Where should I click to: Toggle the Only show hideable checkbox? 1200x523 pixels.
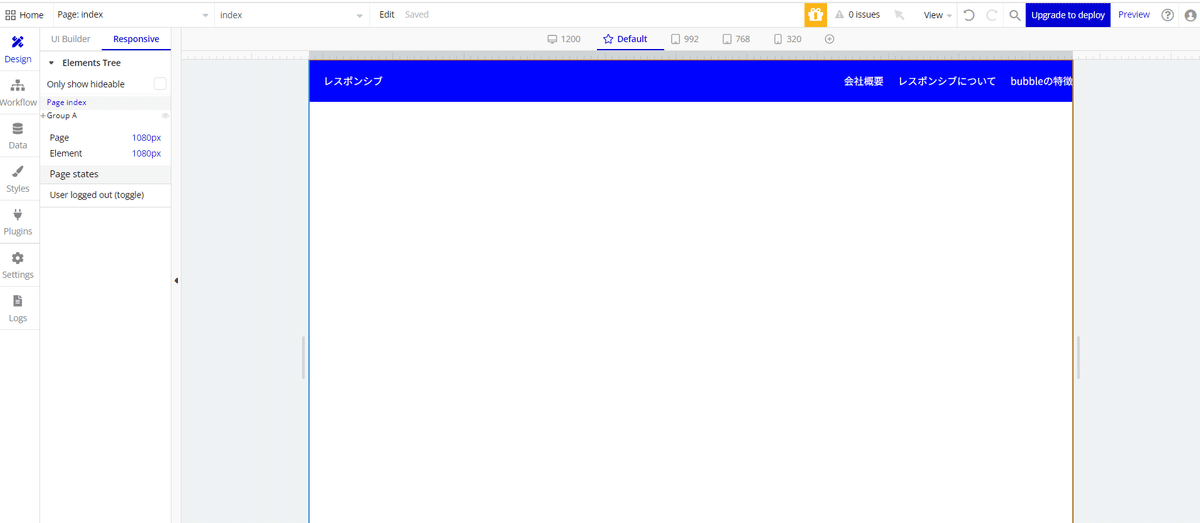160,84
